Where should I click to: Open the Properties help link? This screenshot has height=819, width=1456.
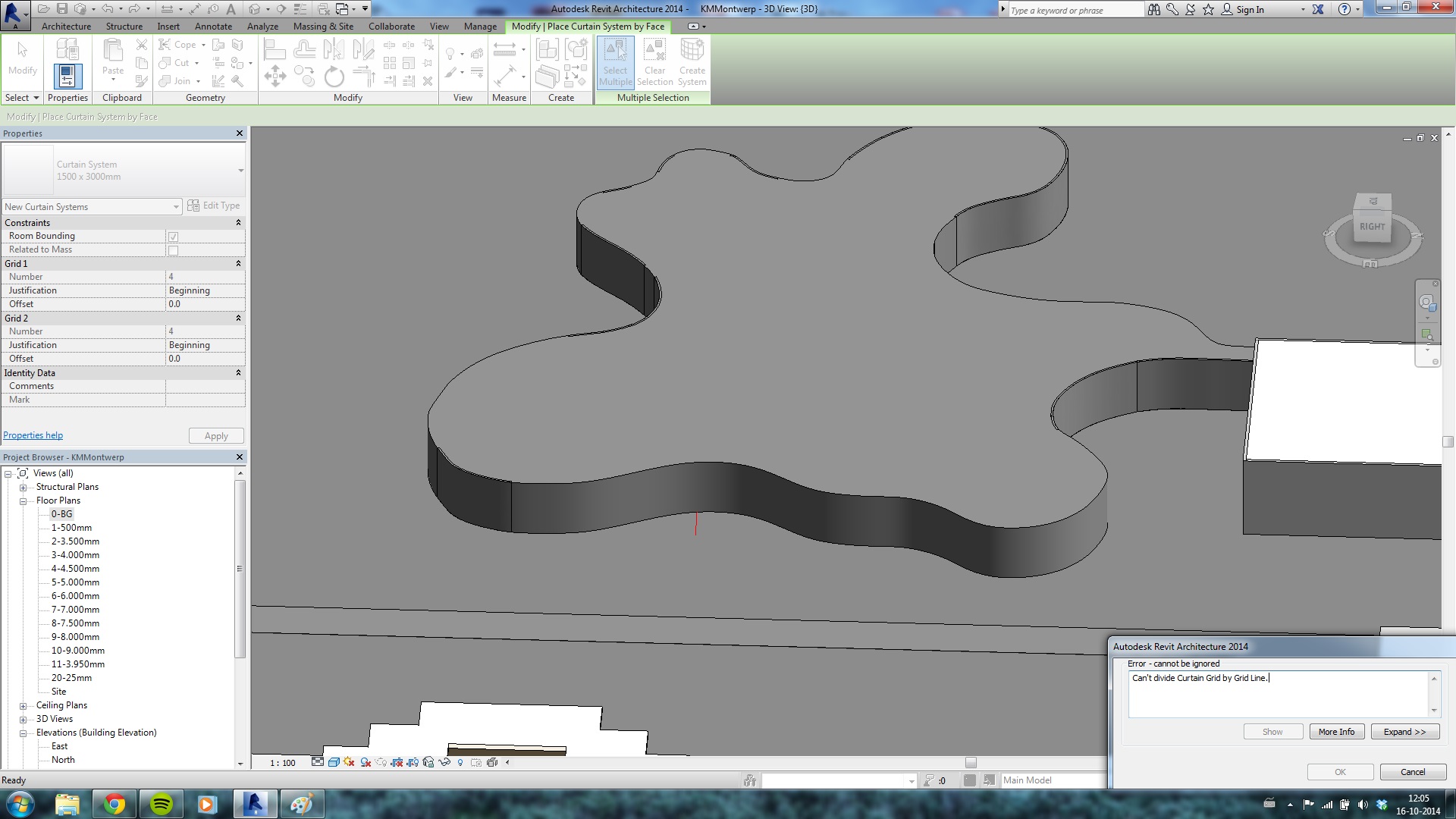pos(33,435)
